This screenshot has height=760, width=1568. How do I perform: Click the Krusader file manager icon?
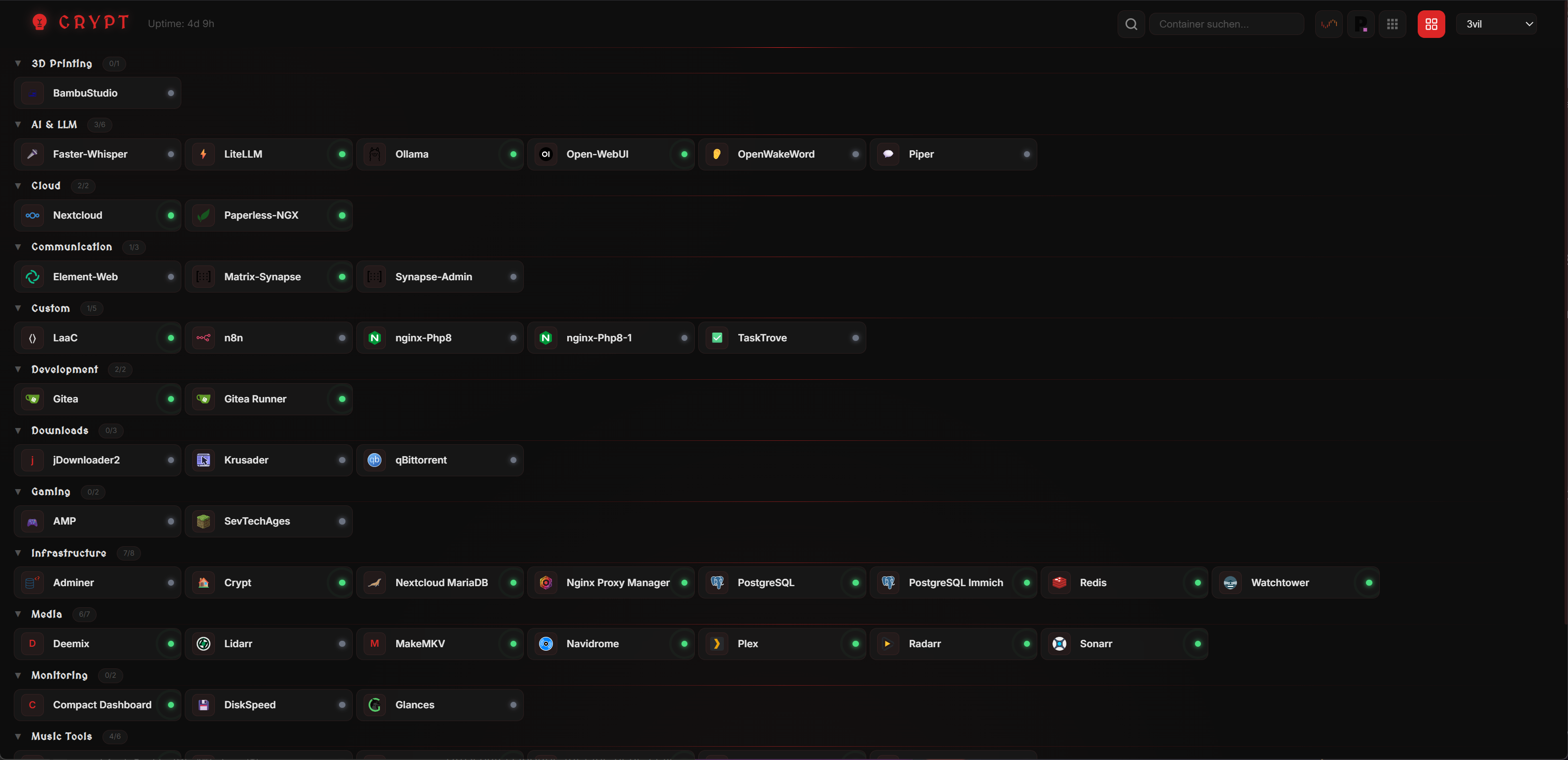click(204, 460)
